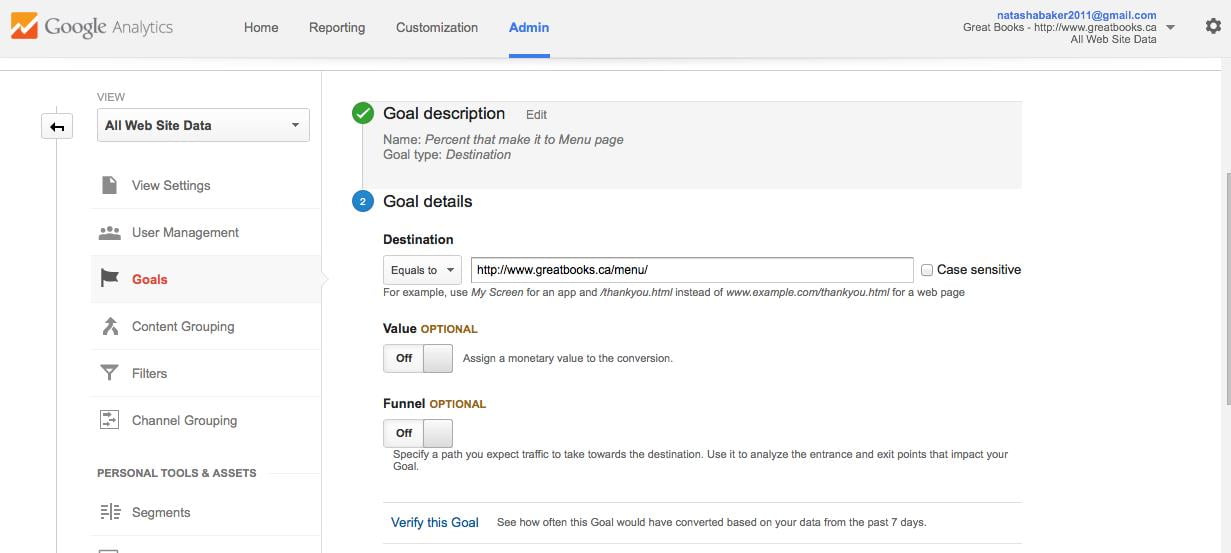Click the Channel Grouping icon

pyautogui.click(x=110, y=420)
